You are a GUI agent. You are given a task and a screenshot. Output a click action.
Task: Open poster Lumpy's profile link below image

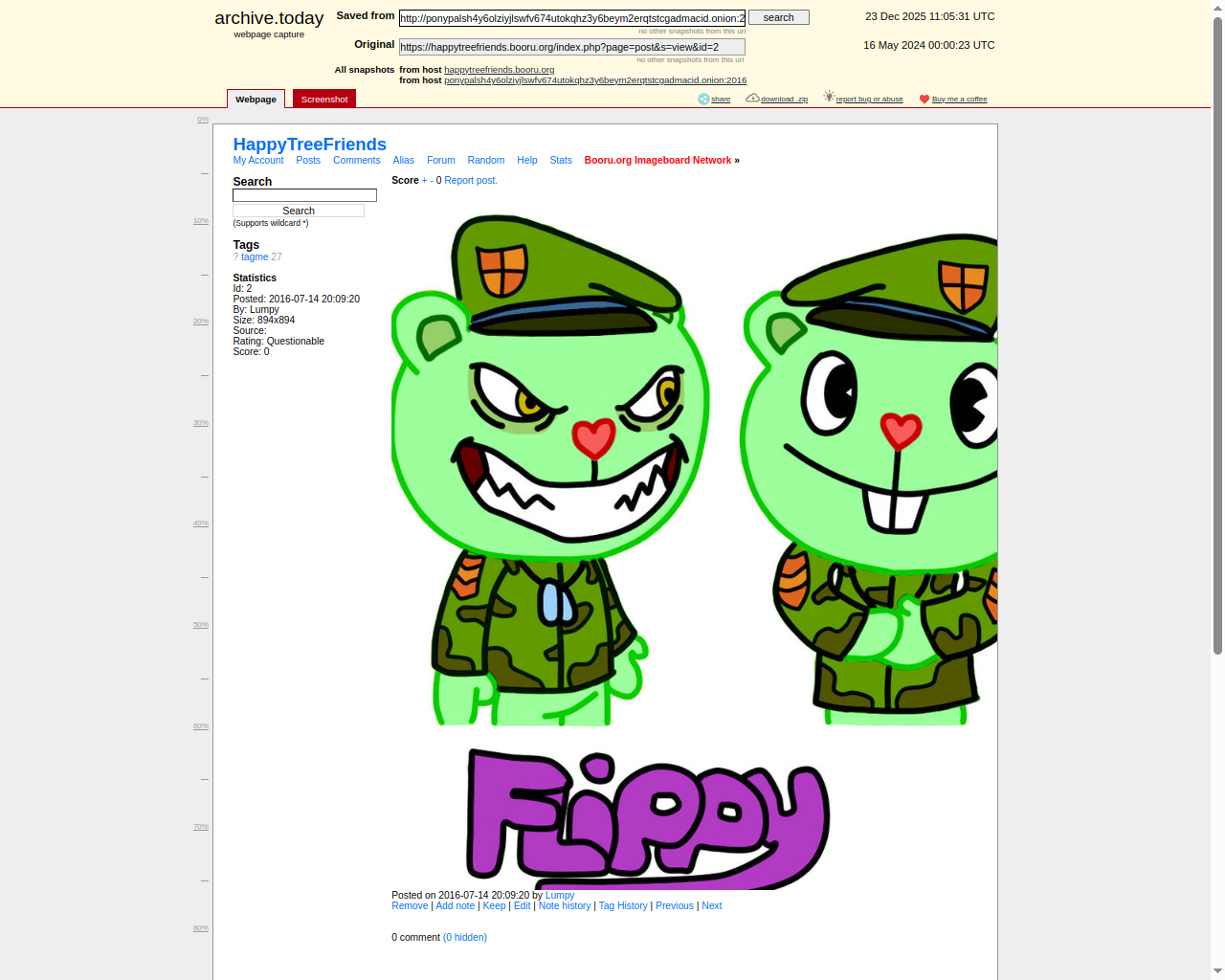560,896
